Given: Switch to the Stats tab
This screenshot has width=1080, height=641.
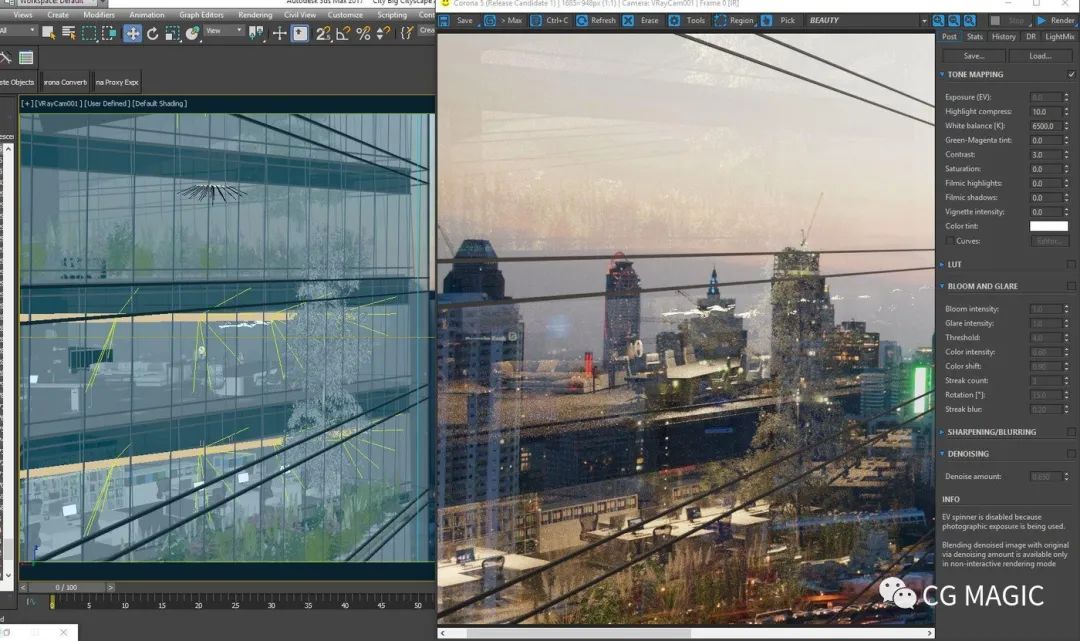Looking at the screenshot, I should click(975, 36).
